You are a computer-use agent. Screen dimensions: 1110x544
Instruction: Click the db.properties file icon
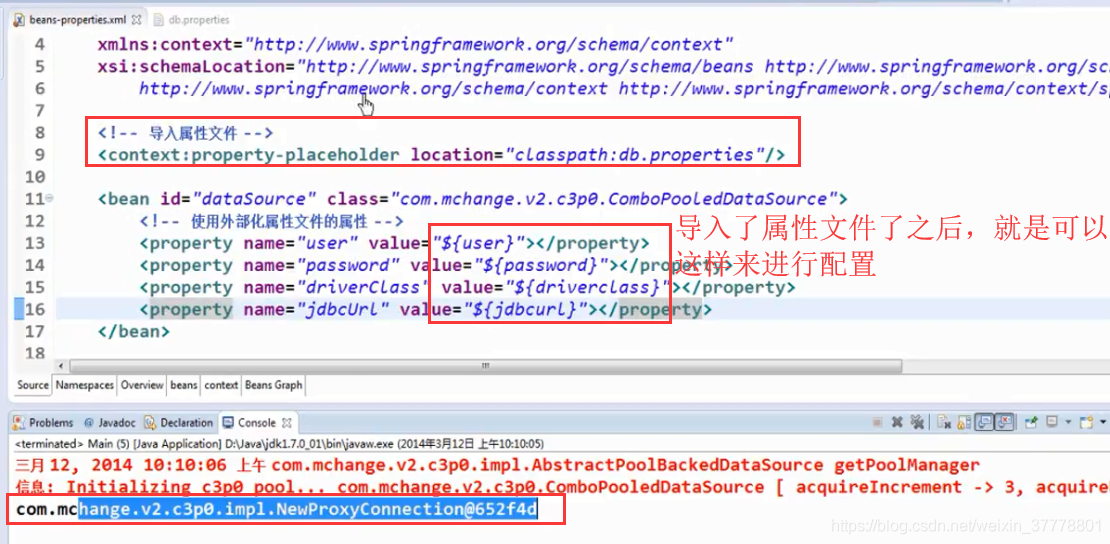(x=158, y=19)
